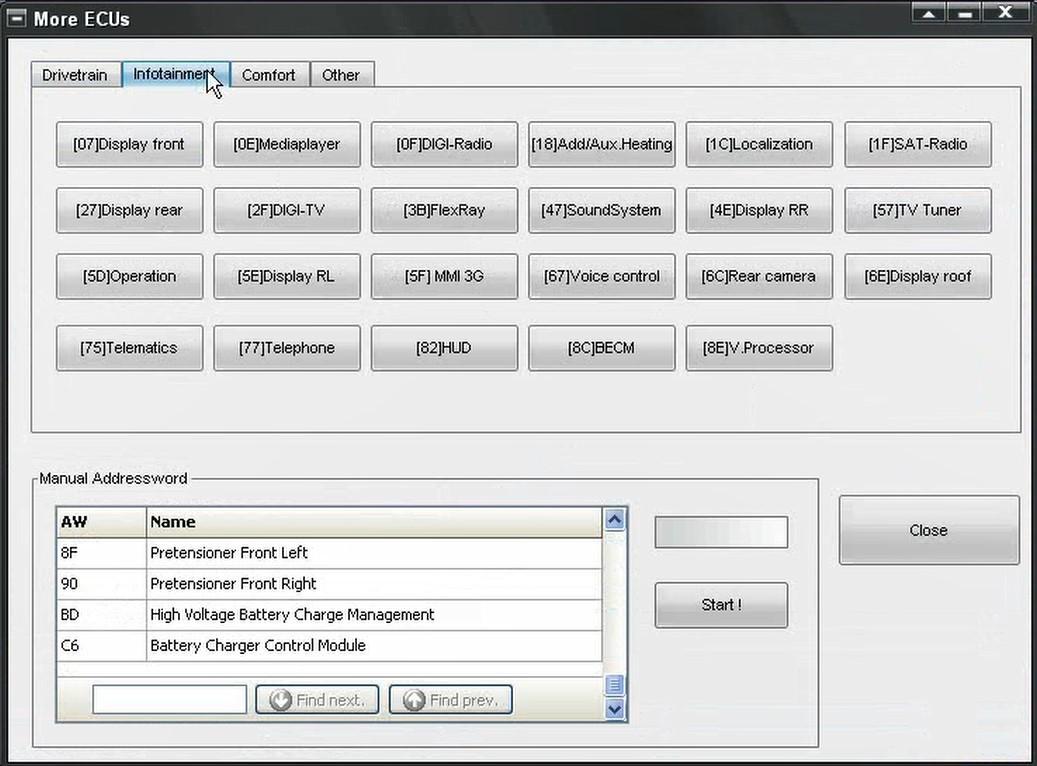1037x766 pixels.
Task: Open the [82]HUD control unit
Action: [444, 348]
